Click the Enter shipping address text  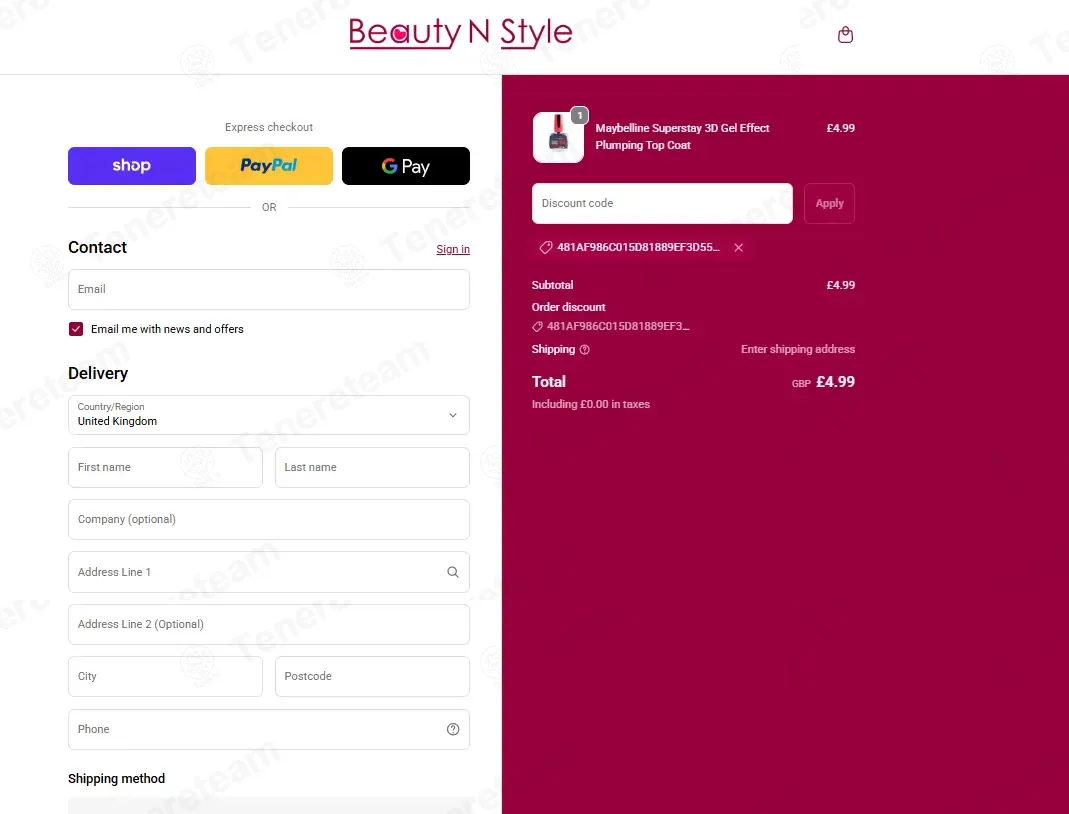[798, 349]
